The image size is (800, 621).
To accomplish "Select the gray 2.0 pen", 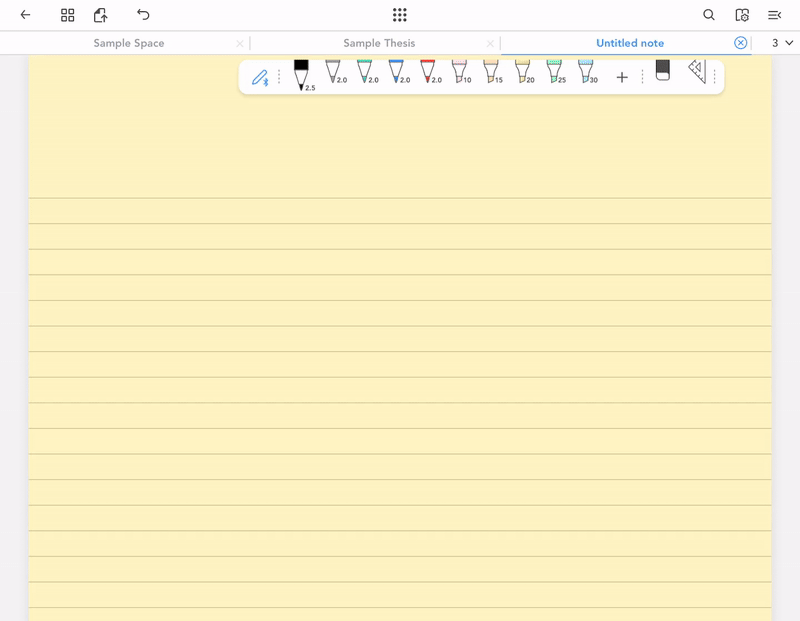I will pos(335,71).
